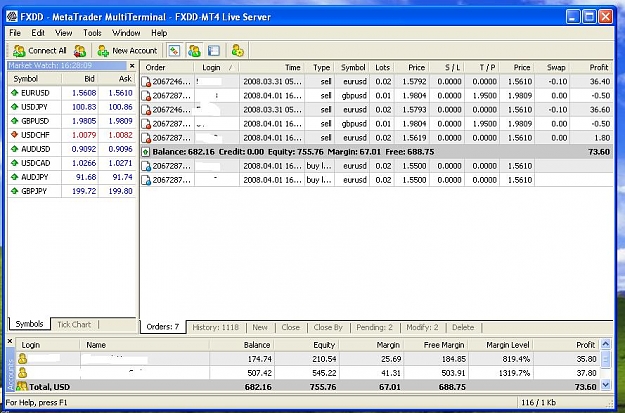Click the eurusd sell order icon at price 1.5619
The image size is (625, 413).
pos(147,138)
